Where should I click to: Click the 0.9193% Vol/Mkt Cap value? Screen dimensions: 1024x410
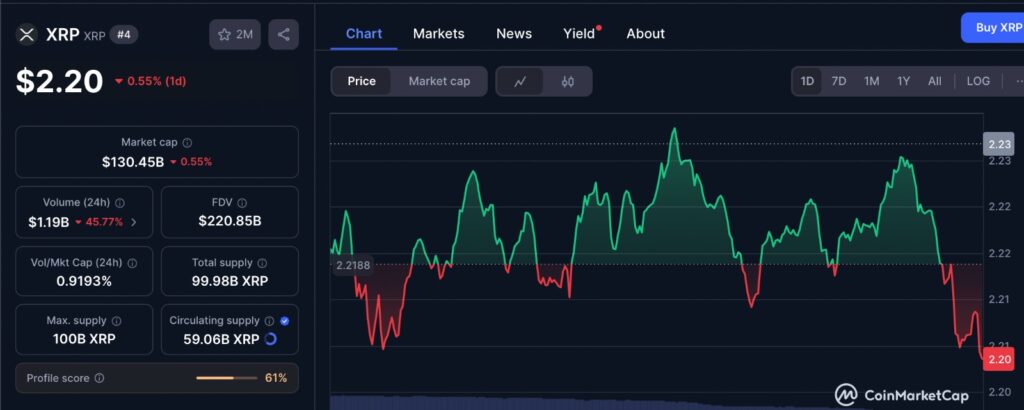point(84,281)
